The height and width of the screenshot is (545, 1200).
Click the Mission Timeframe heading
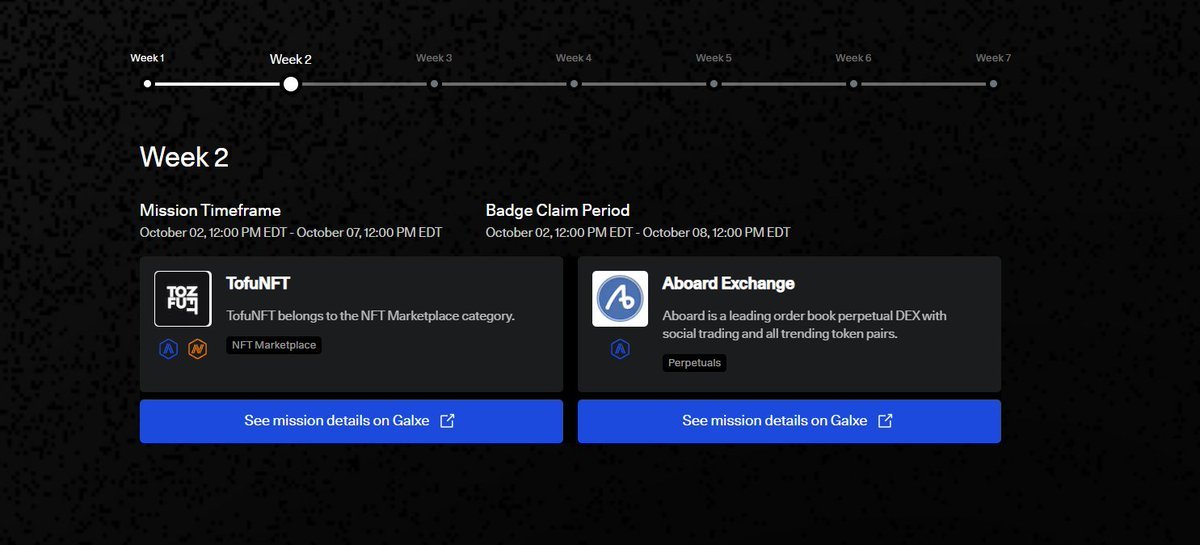pyautogui.click(x=210, y=210)
